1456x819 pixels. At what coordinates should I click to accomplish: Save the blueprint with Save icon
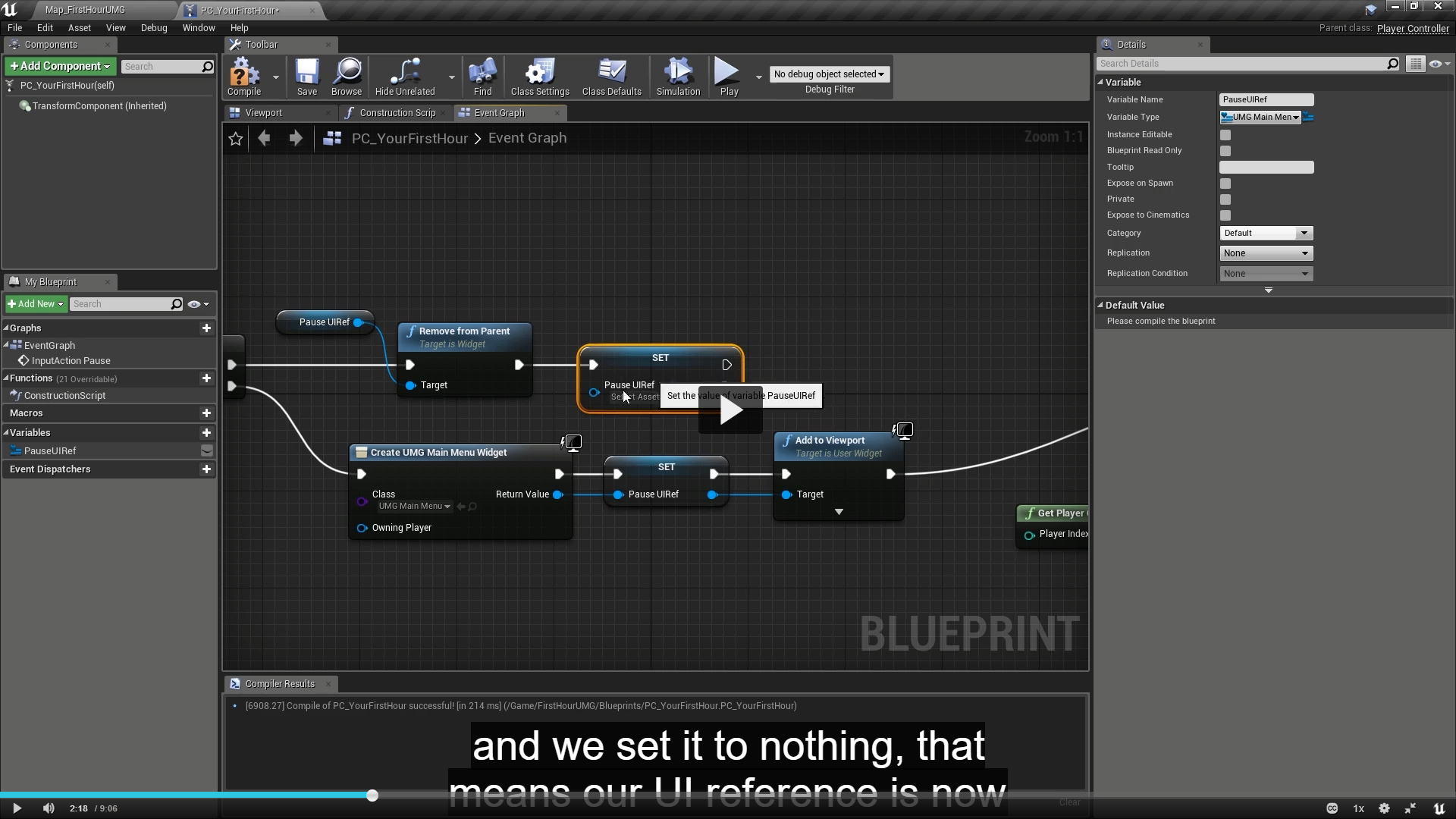click(307, 76)
